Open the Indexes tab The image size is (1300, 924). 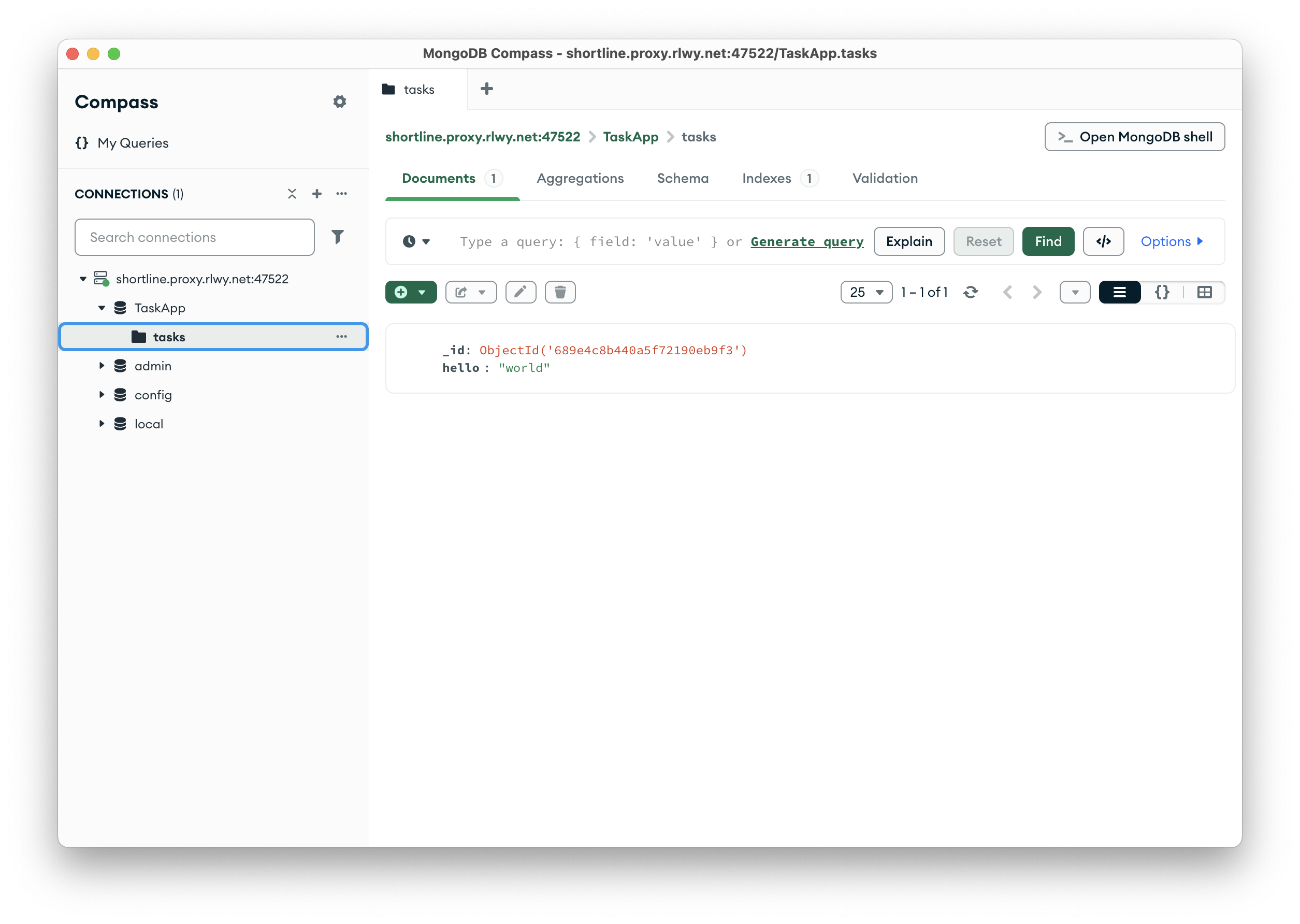[767, 178]
